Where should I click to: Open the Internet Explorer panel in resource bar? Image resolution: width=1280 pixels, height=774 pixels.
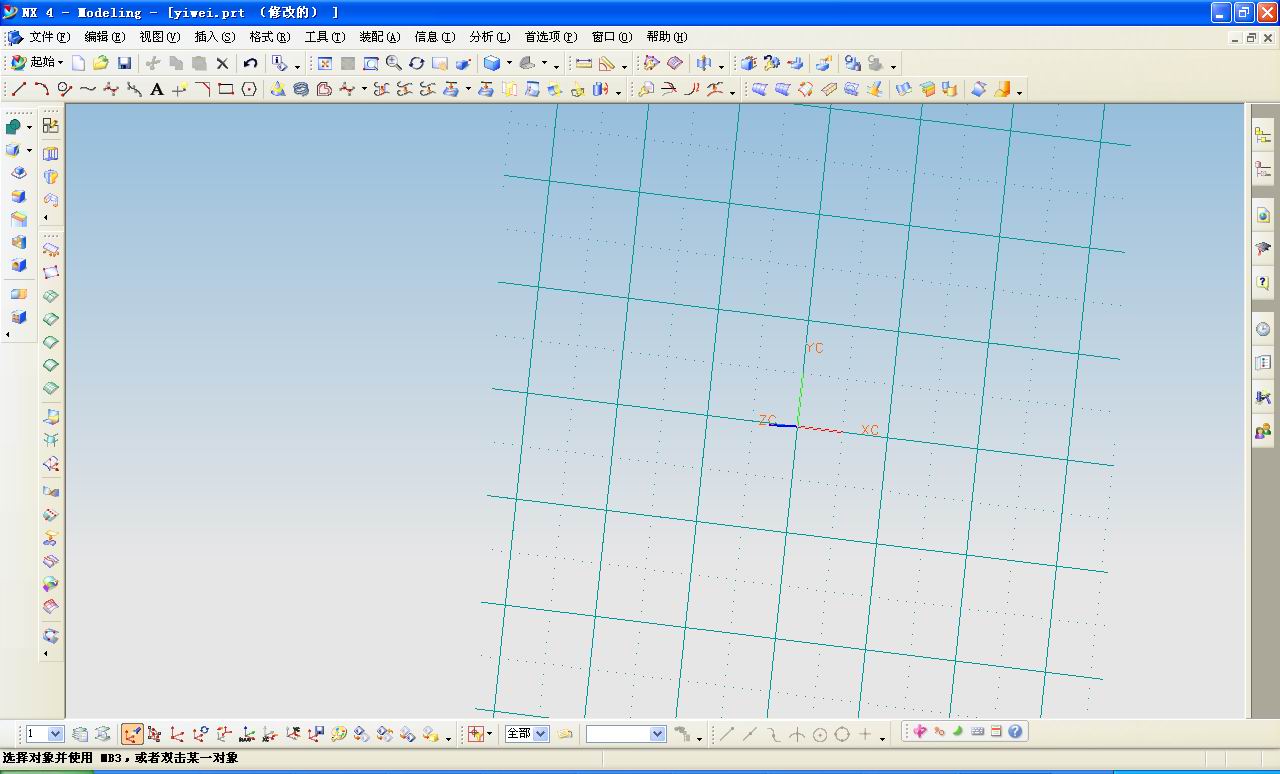(1263, 215)
